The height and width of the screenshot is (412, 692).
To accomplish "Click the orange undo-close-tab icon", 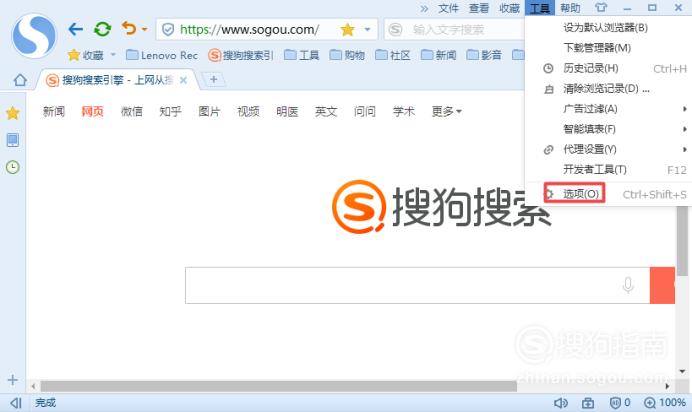I will coord(129,29).
